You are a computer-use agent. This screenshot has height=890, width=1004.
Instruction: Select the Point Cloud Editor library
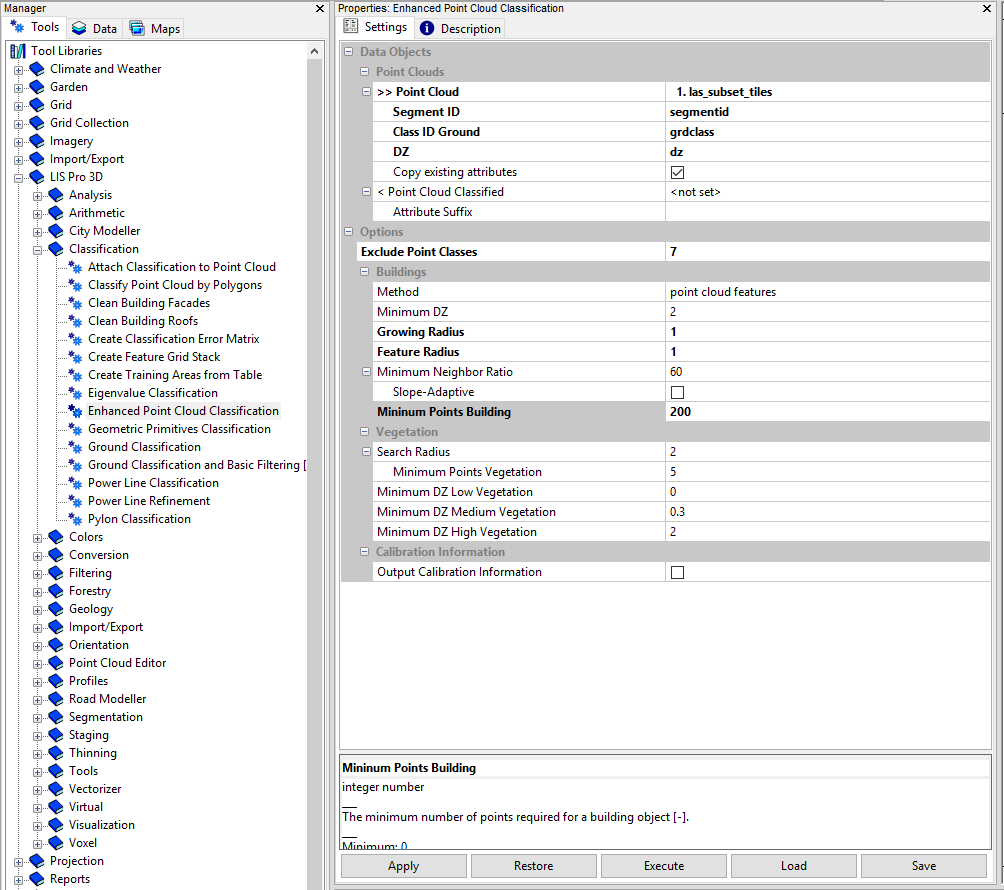click(x=117, y=663)
